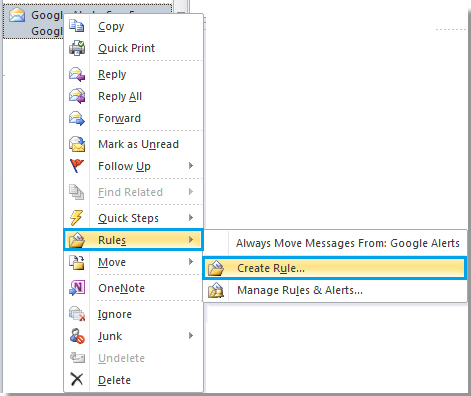
Task: Expand the Rules submenu arrow
Action: (191, 240)
